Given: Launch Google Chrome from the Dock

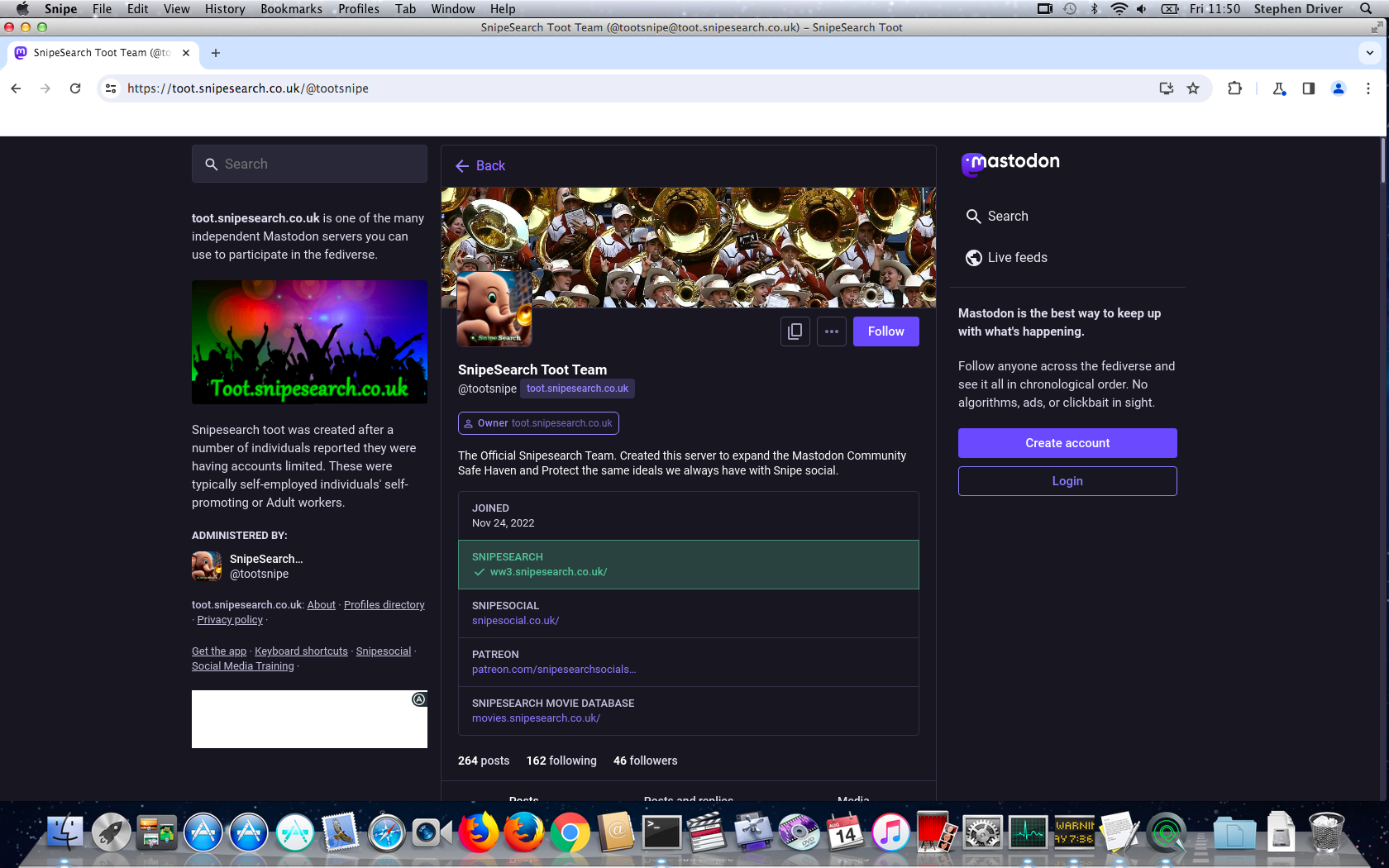Looking at the screenshot, I should tap(570, 832).
